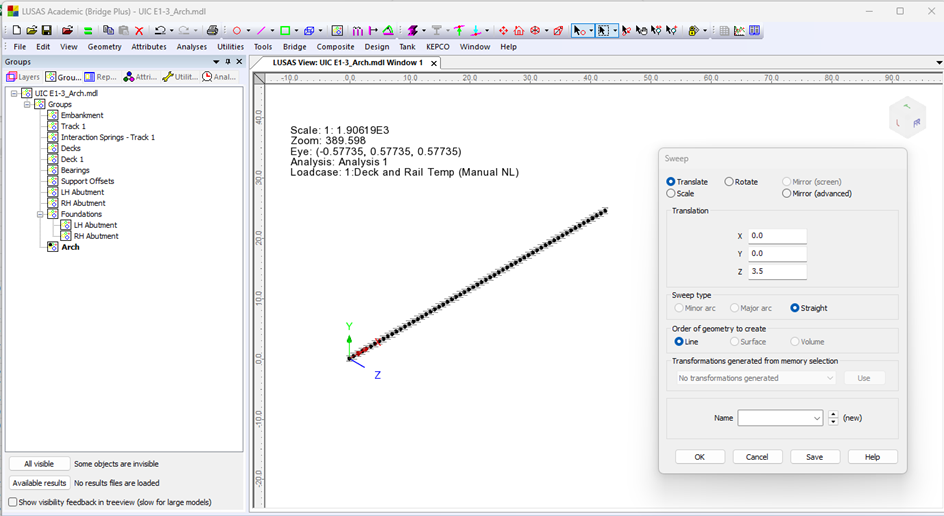The width and height of the screenshot is (944, 516).
Task: Click the Undo toolbar icon
Action: 158,31
